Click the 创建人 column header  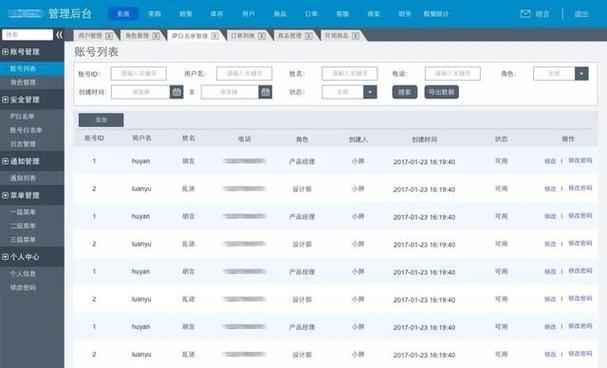click(x=358, y=139)
